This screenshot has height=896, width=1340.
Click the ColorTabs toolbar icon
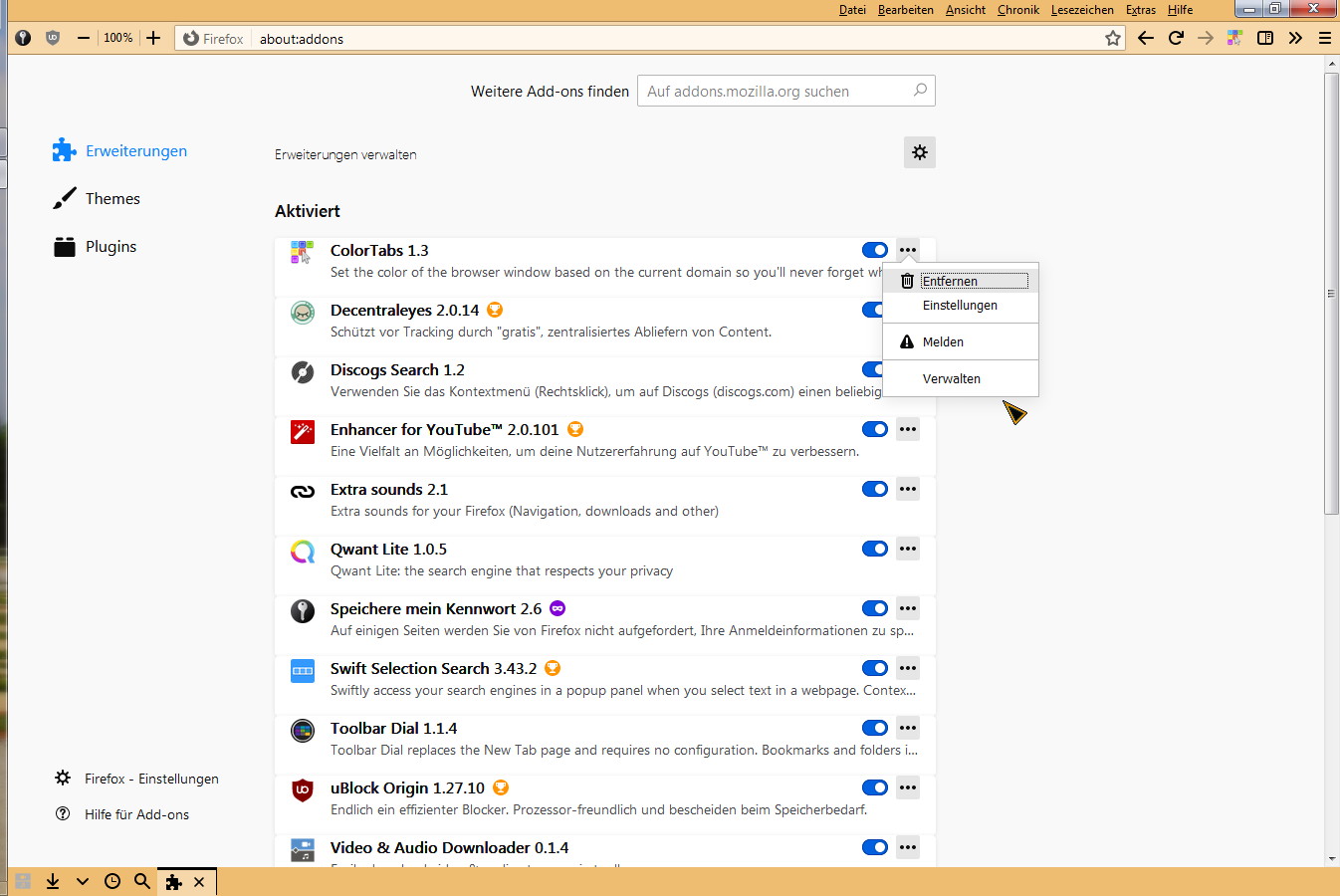[x=1235, y=38]
